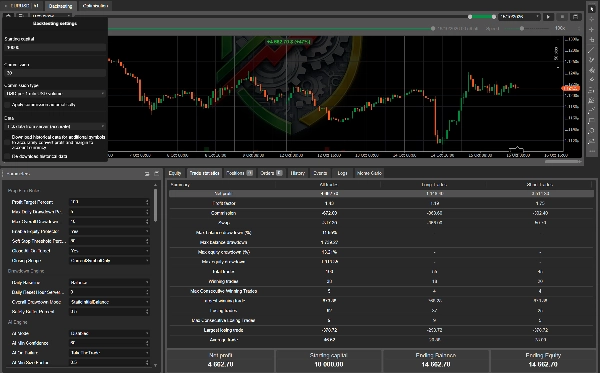Image resolution: width=600 pixels, height=373 pixels.
Task: Click the green profit label on chart
Action: pyautogui.click(x=289, y=41)
